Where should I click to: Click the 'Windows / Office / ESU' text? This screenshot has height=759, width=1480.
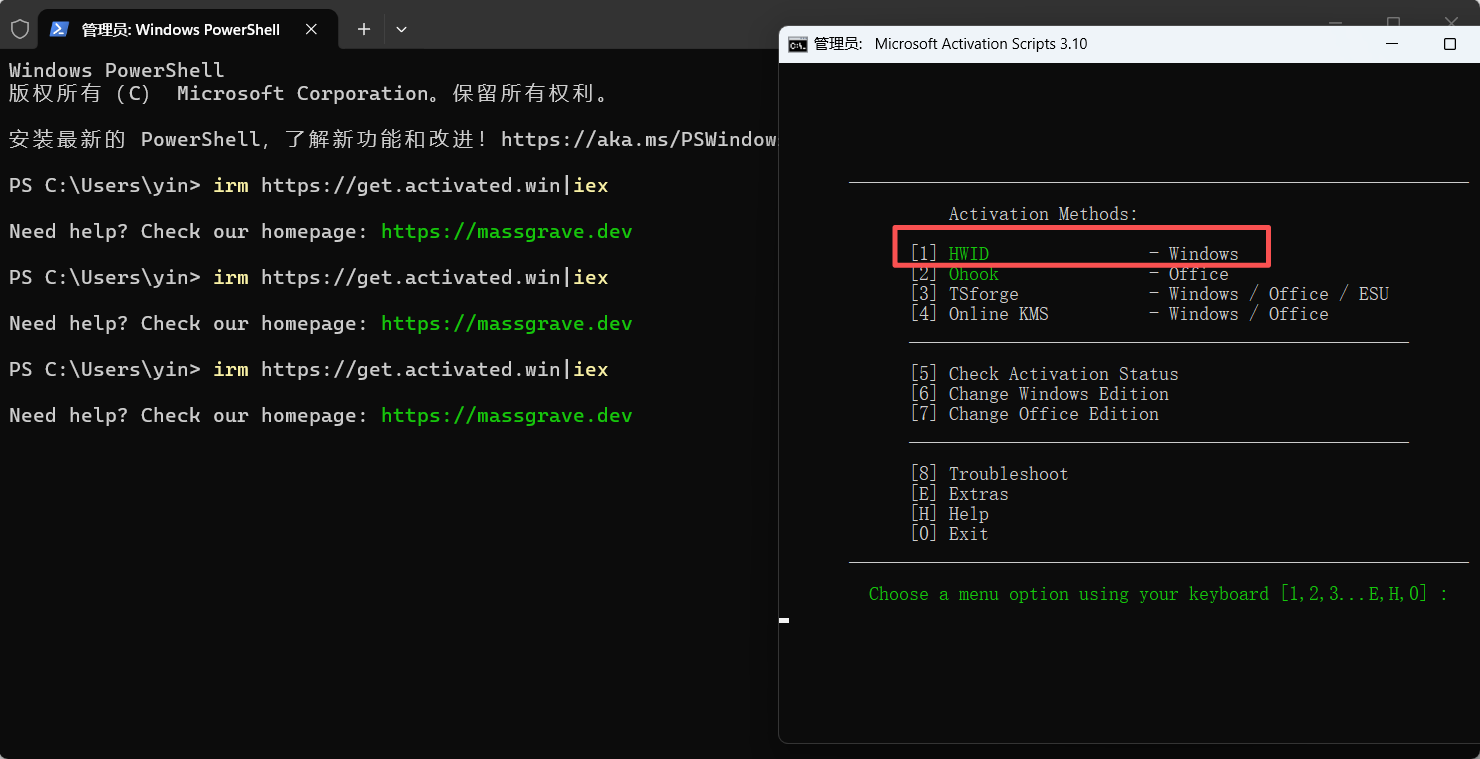(1279, 294)
